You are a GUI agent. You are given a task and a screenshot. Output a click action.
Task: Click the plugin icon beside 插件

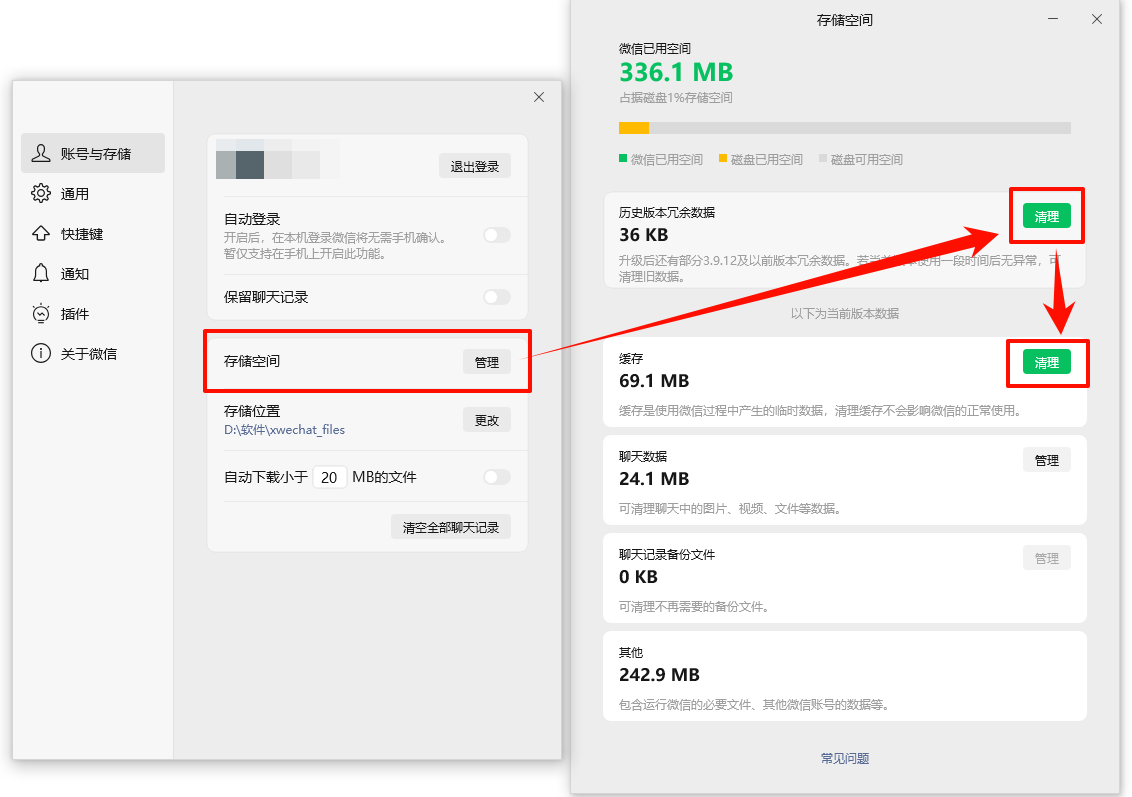coord(41,313)
